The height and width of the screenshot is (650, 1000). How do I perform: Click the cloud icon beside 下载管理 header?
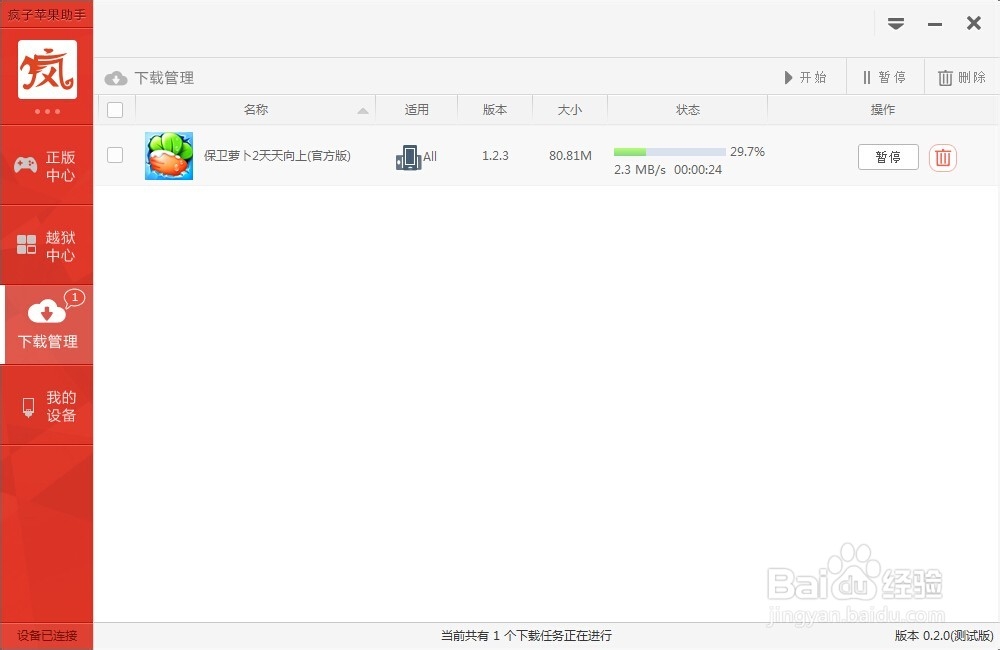[117, 77]
